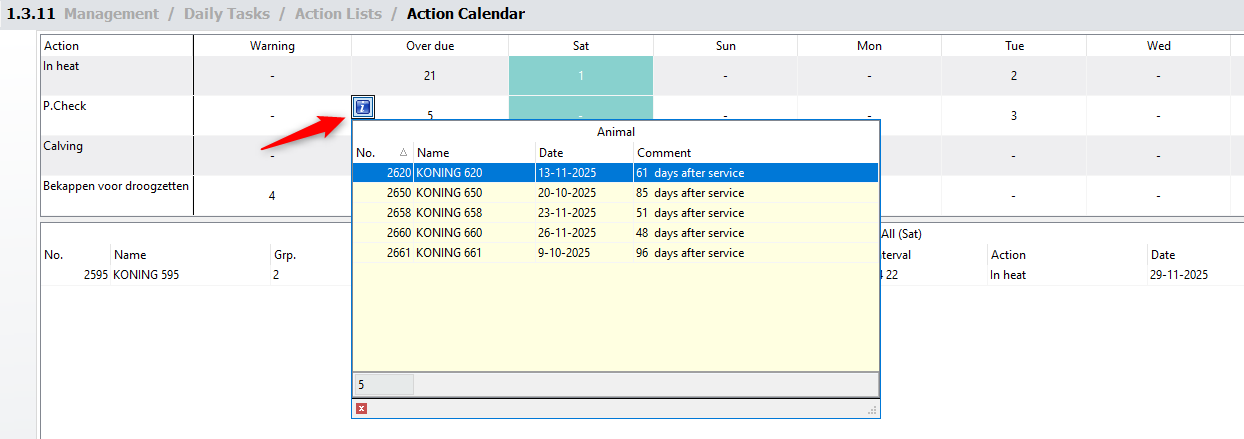1244x439 pixels.
Task: Open the Management breadcrumb
Action: tap(110, 14)
